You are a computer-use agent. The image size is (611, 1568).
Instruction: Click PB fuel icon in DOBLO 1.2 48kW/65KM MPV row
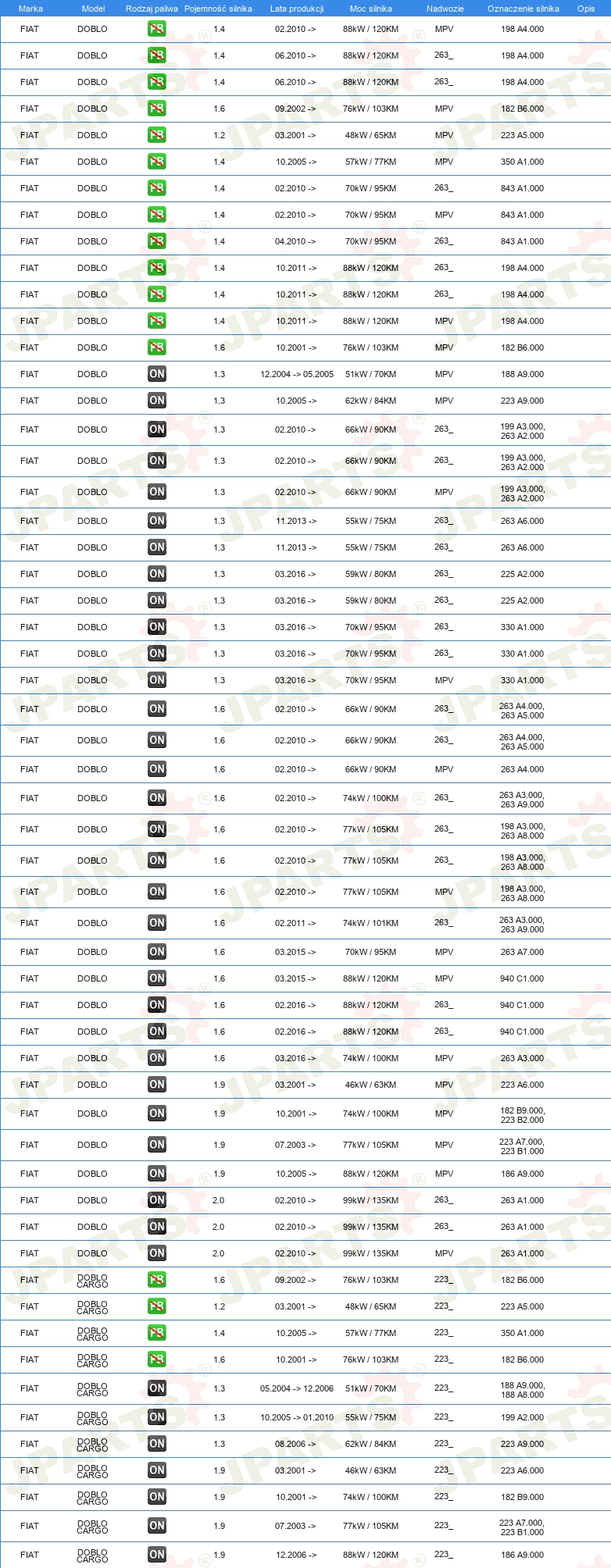pyautogui.click(x=157, y=135)
